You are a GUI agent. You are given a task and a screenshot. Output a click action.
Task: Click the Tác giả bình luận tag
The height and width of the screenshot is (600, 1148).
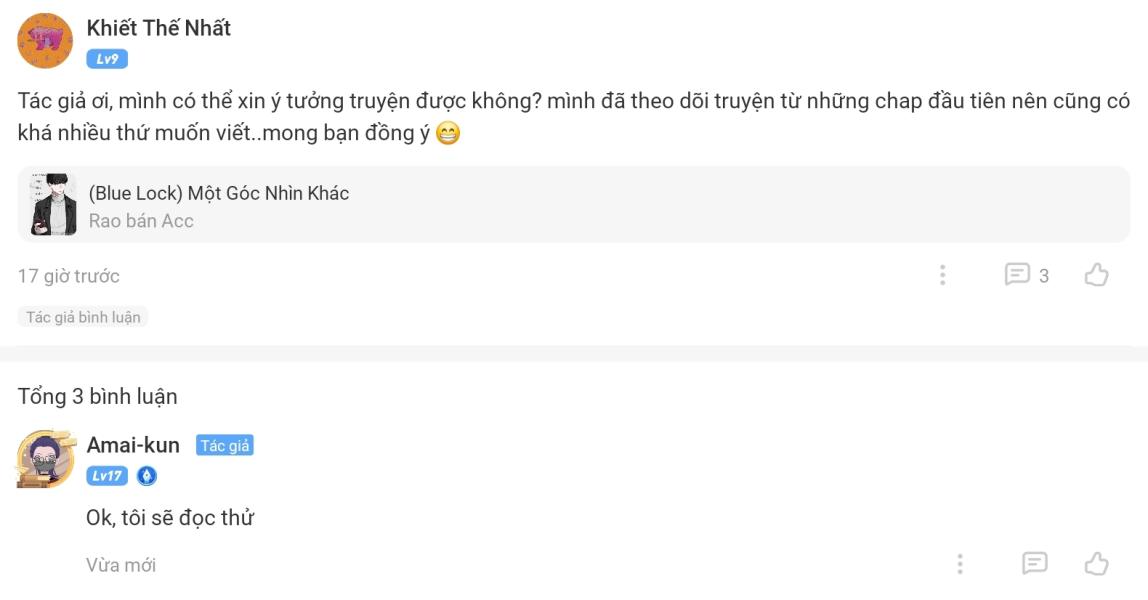click(83, 317)
